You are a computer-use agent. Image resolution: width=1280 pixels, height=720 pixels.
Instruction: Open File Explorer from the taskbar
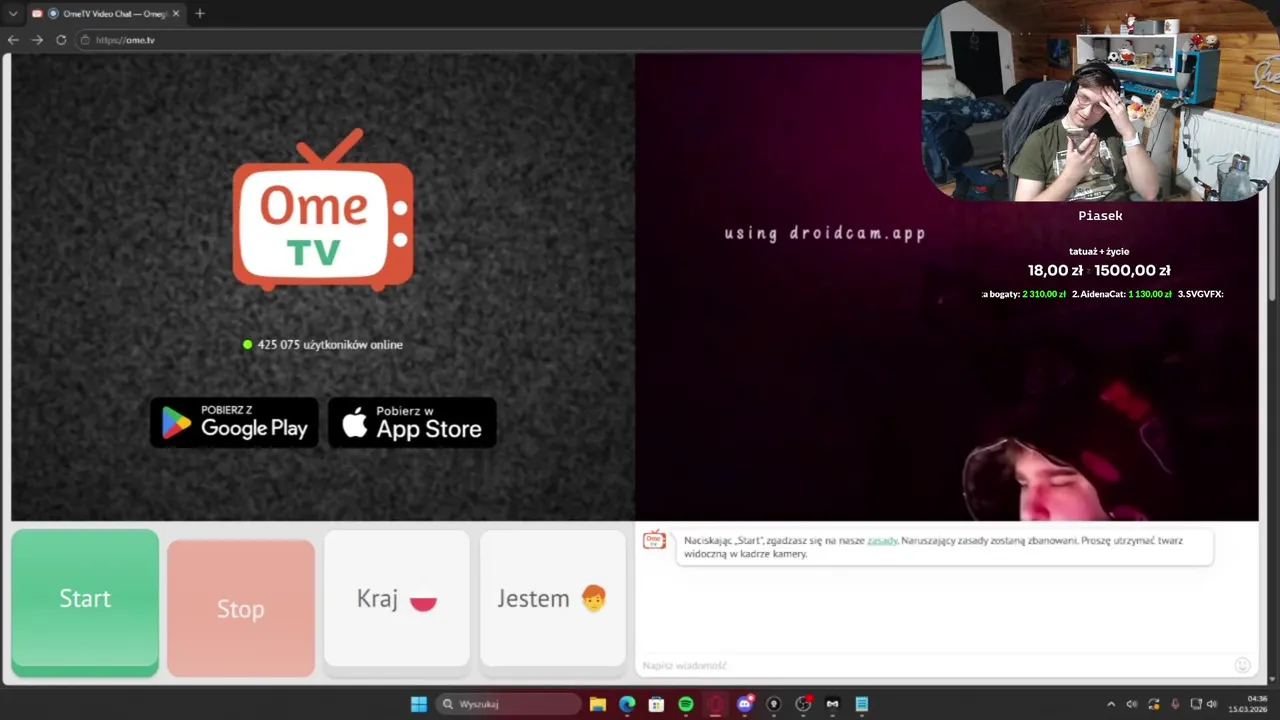[x=598, y=704]
